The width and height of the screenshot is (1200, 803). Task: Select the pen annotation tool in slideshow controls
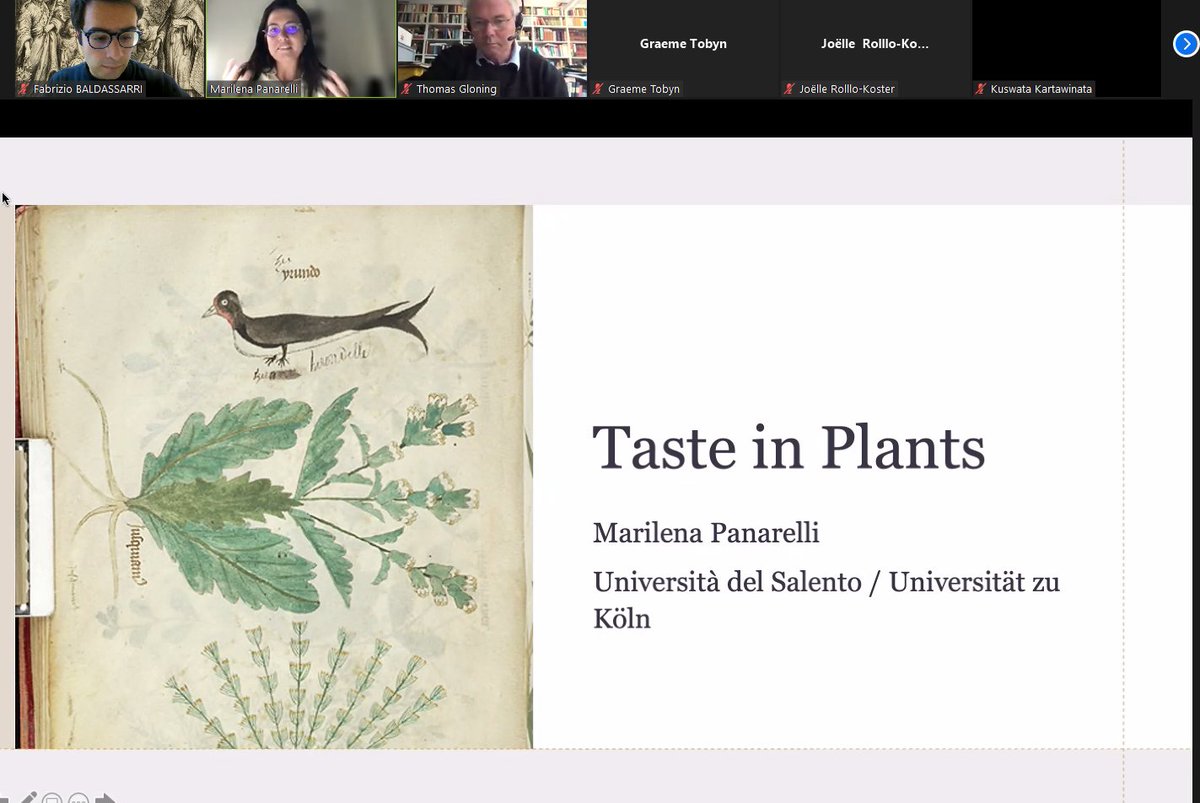click(28, 797)
